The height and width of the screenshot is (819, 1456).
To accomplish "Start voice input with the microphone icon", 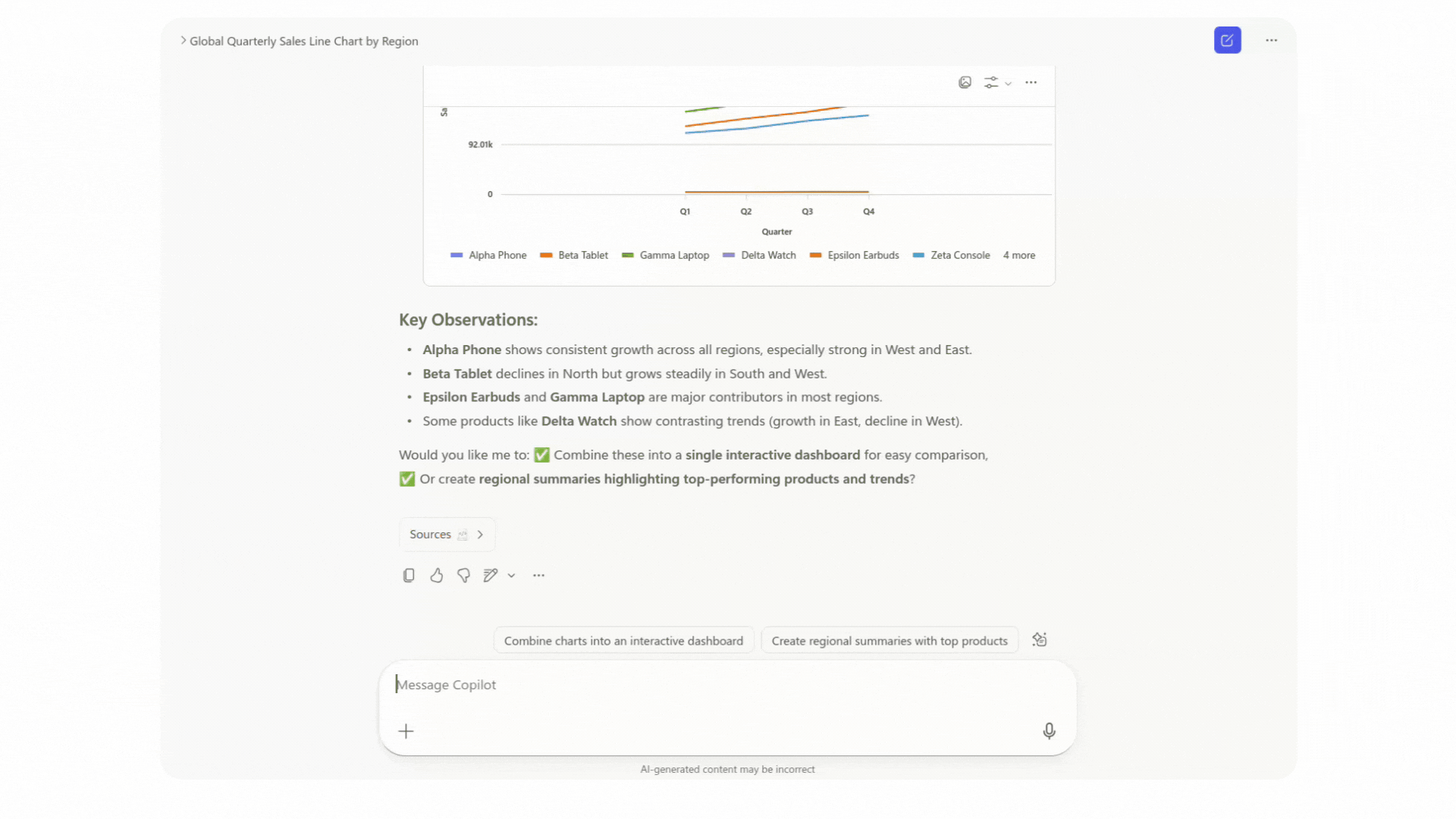I will [1049, 731].
